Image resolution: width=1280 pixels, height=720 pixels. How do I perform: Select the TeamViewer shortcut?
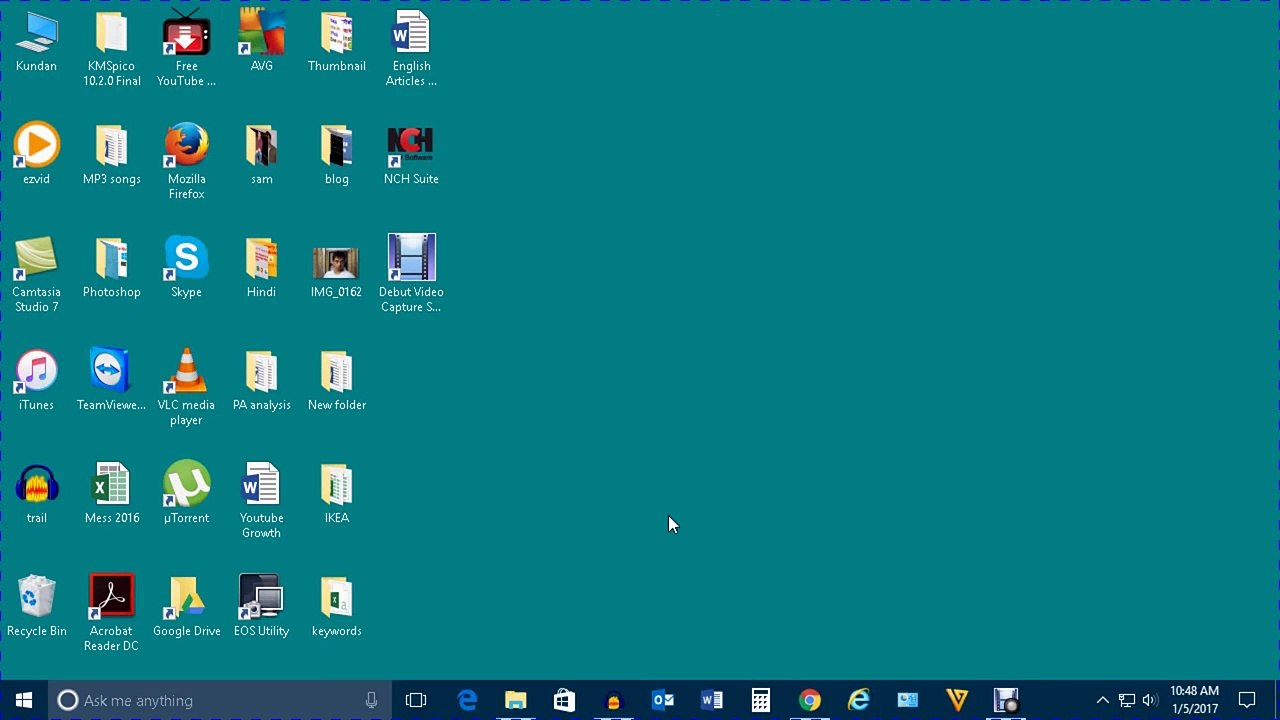click(111, 381)
